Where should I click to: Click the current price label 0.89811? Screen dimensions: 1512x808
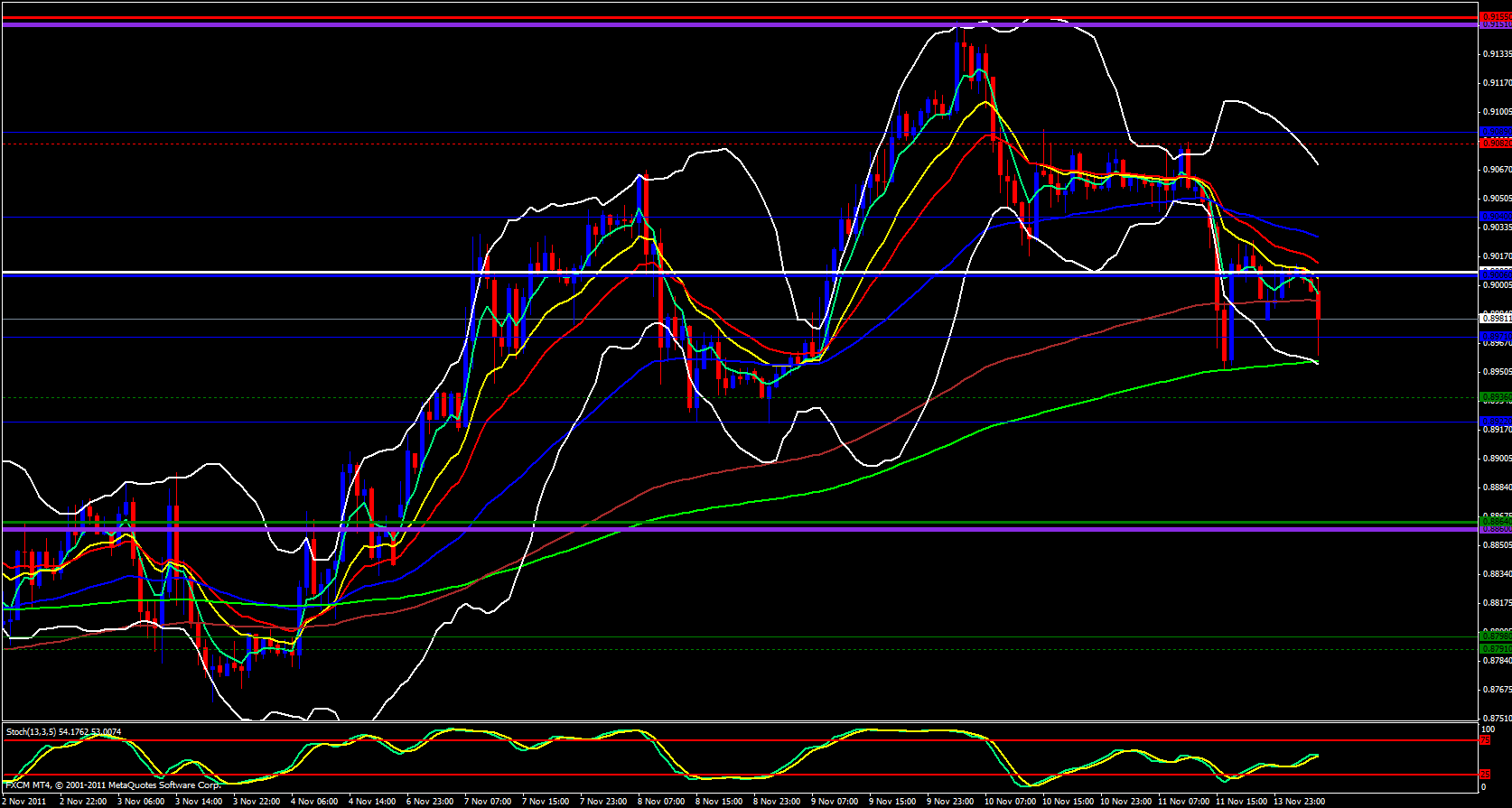(1495, 318)
